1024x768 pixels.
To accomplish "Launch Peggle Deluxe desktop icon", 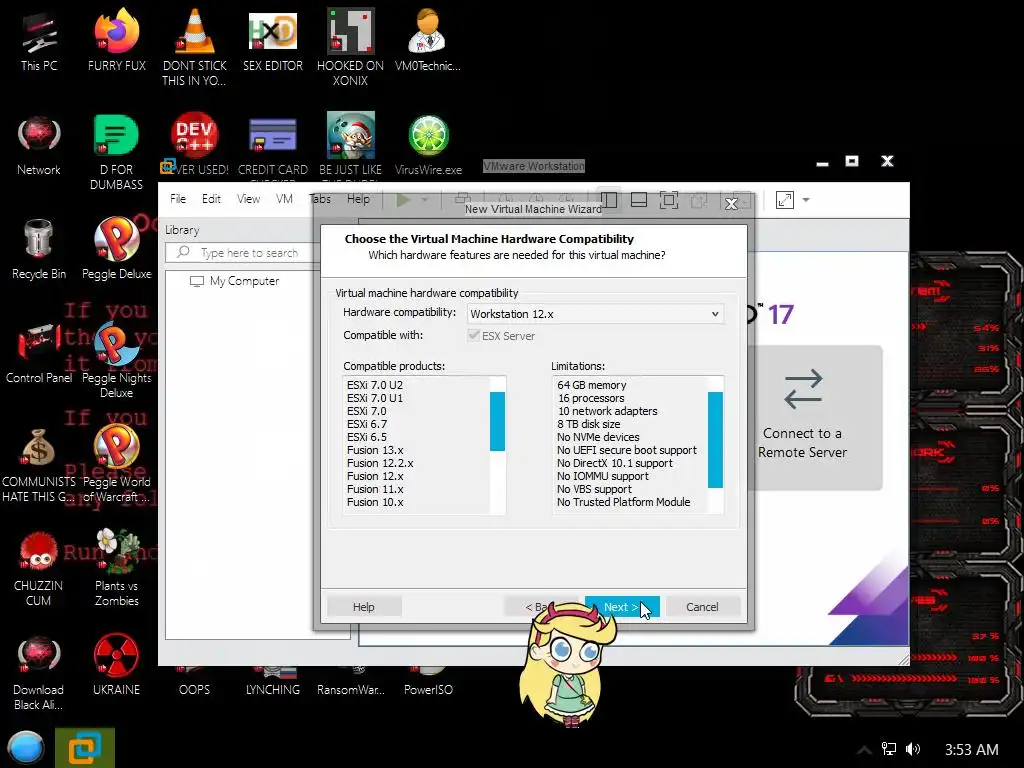I will (x=116, y=249).
